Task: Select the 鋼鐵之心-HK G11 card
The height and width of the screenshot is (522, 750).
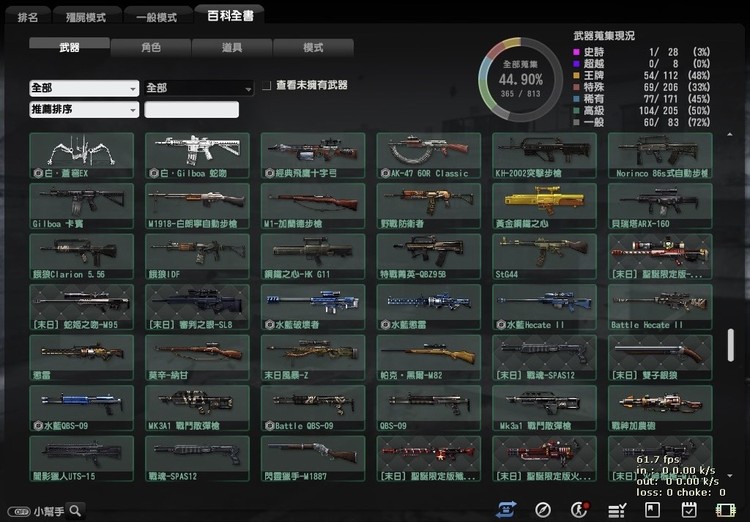Action: (x=313, y=256)
